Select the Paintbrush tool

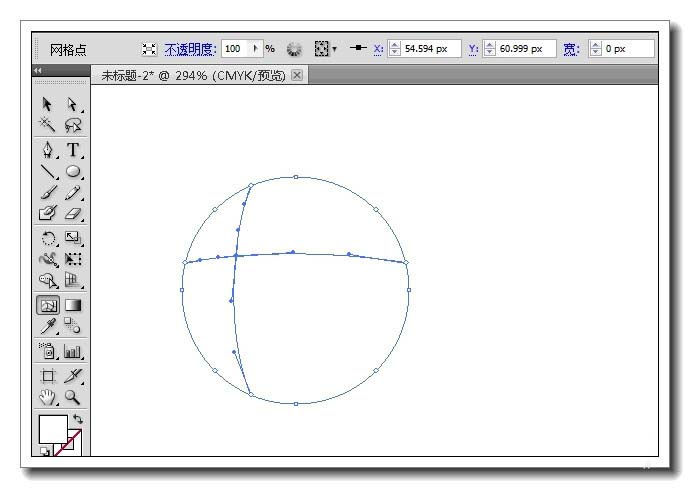[x=48, y=193]
